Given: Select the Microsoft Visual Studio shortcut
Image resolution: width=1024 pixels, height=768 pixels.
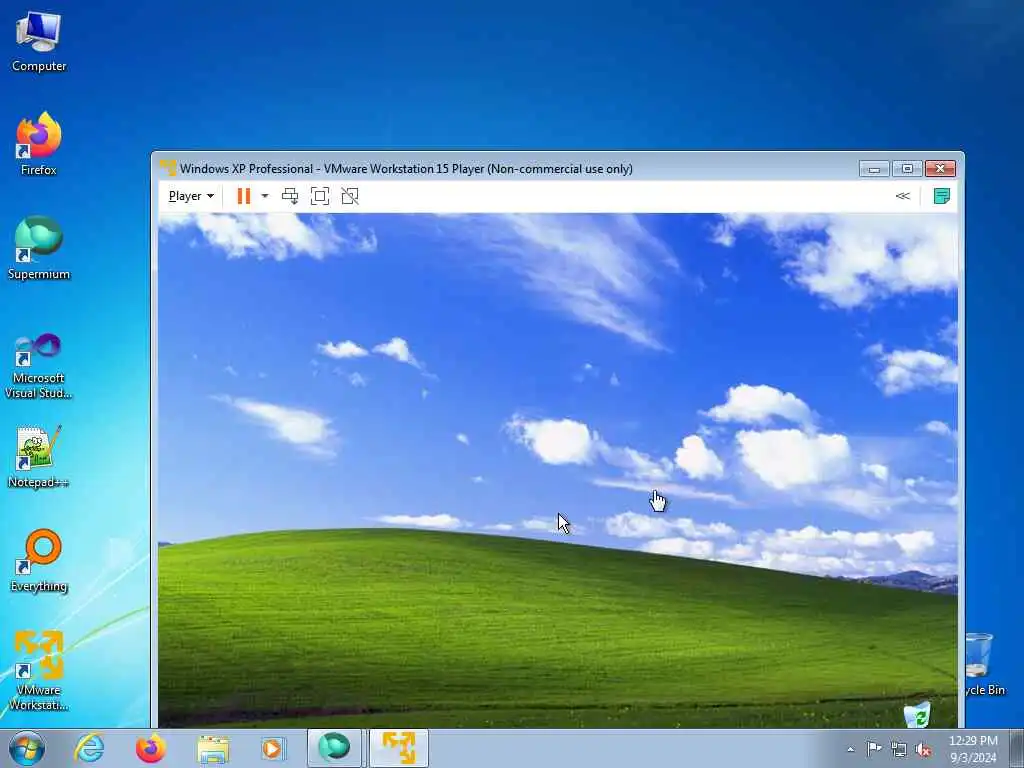Looking at the screenshot, I should [x=39, y=366].
